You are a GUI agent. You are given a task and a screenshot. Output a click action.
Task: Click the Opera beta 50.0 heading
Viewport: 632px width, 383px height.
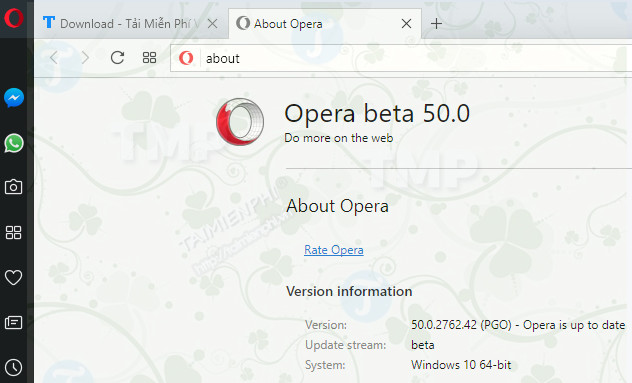coord(377,113)
